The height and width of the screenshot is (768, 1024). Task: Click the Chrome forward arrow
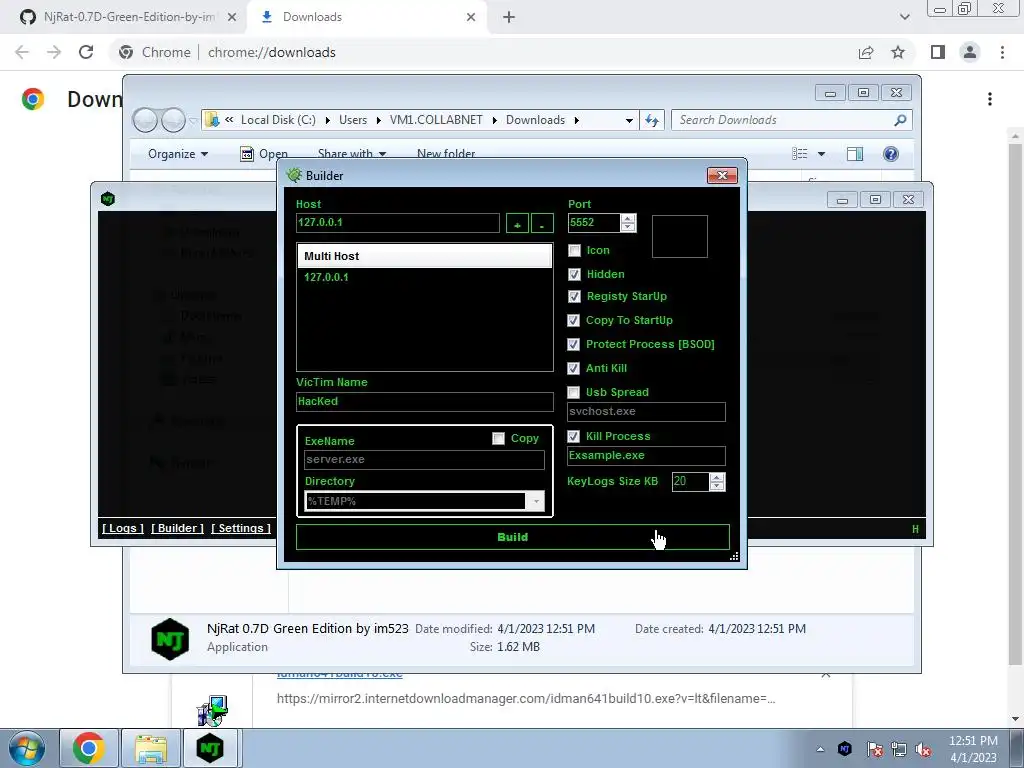point(54,52)
